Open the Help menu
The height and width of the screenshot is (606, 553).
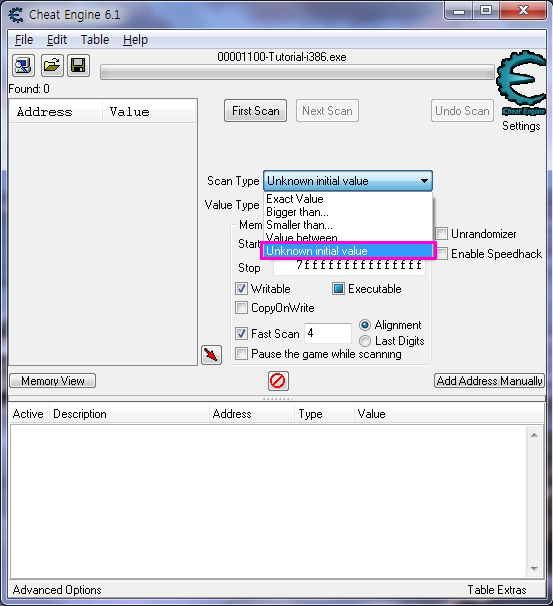tap(135, 39)
